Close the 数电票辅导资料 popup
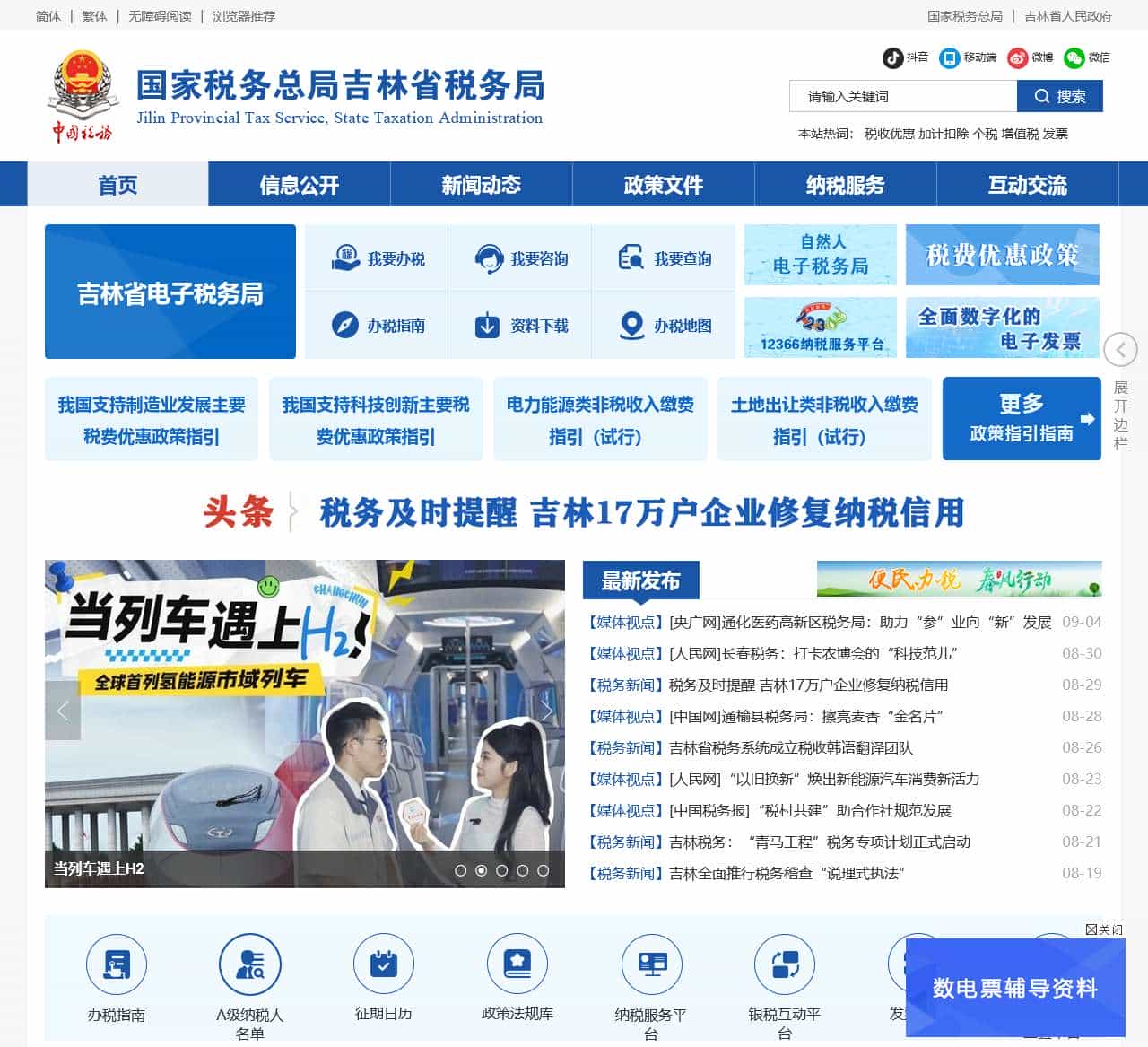 pos(1105,929)
